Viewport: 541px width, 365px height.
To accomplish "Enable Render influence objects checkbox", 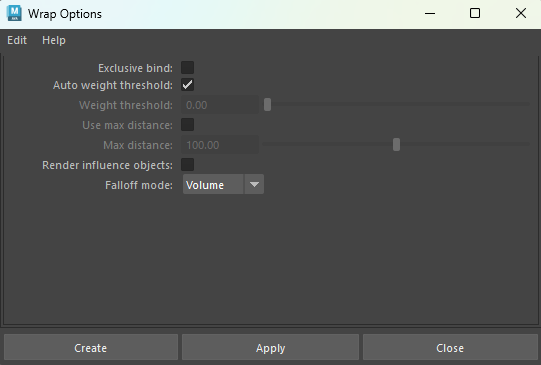I will click(187, 165).
